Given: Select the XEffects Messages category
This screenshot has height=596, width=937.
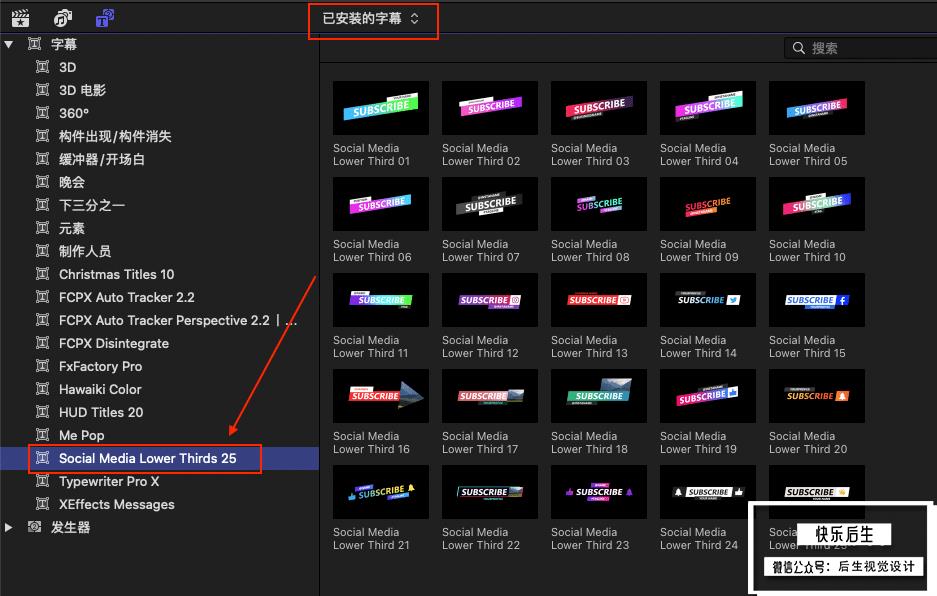Looking at the screenshot, I should 117,505.
